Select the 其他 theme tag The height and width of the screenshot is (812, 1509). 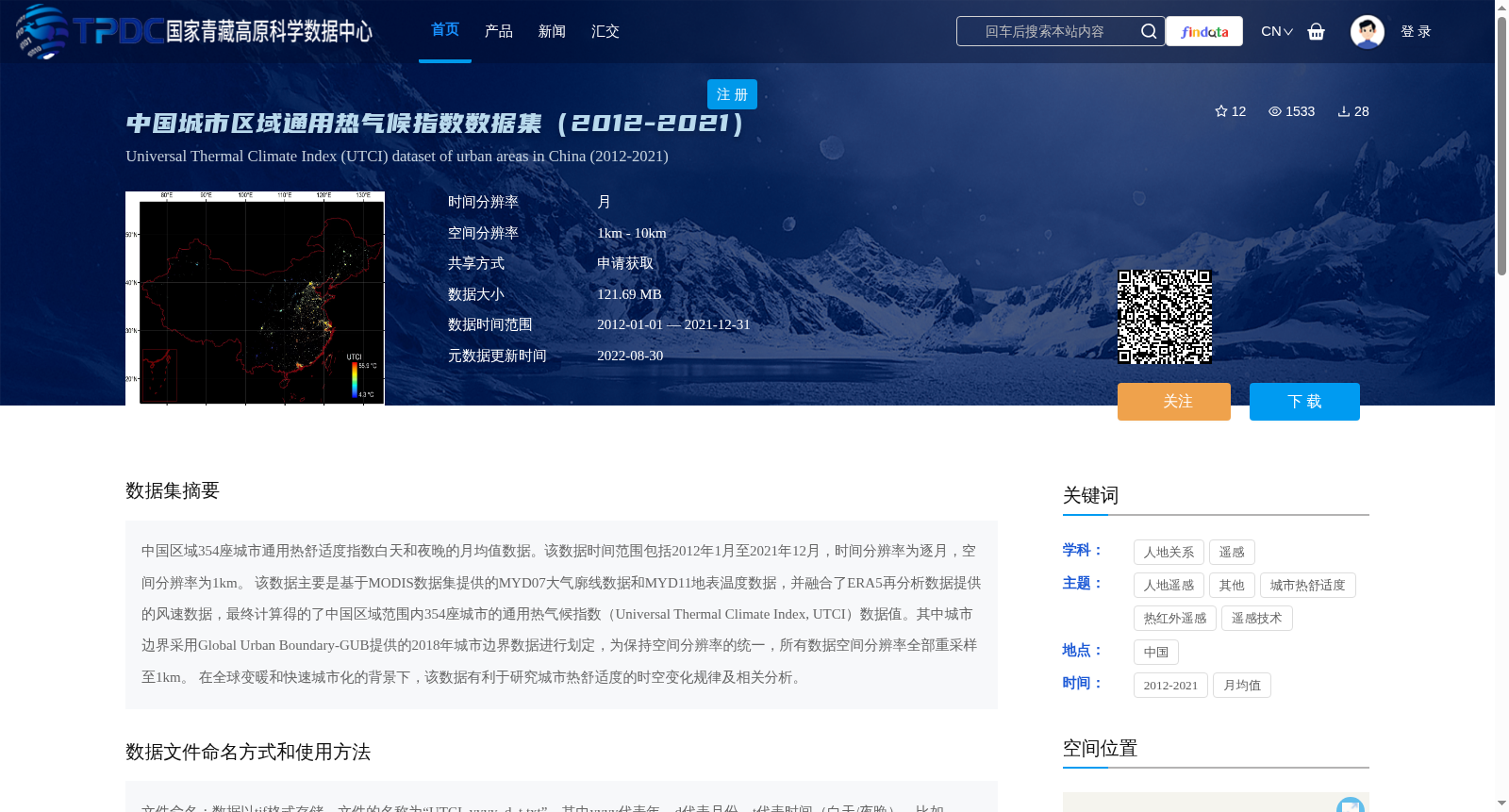(x=1232, y=585)
